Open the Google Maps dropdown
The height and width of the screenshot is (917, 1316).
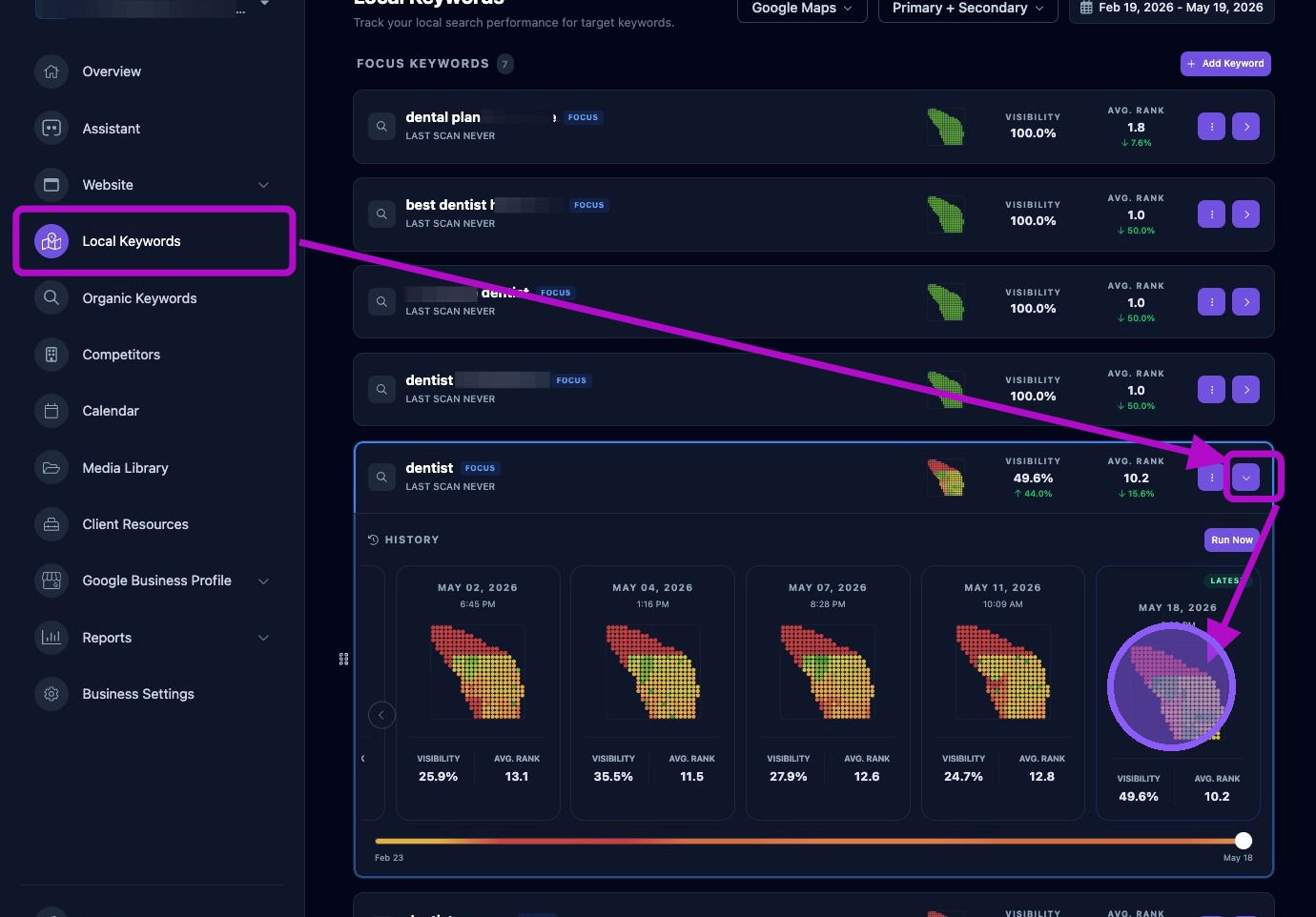(x=802, y=8)
